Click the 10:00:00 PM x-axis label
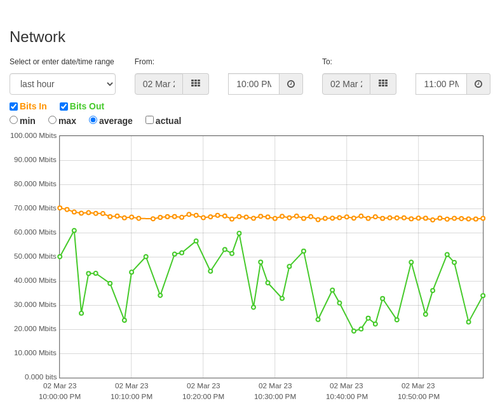 pyautogui.click(x=60, y=397)
